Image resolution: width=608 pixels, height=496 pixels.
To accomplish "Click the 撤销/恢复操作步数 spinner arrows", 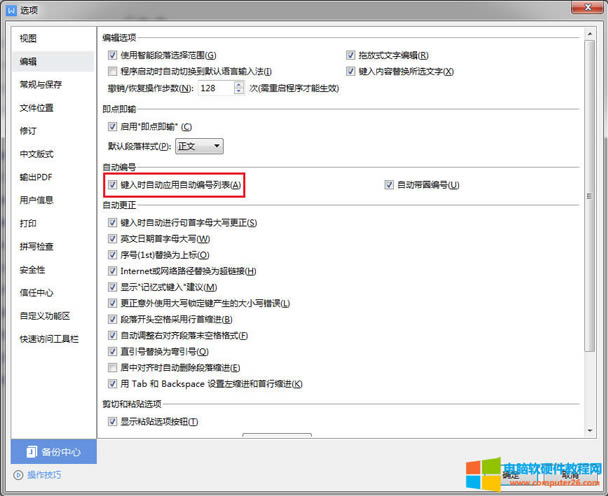I will 239,88.
